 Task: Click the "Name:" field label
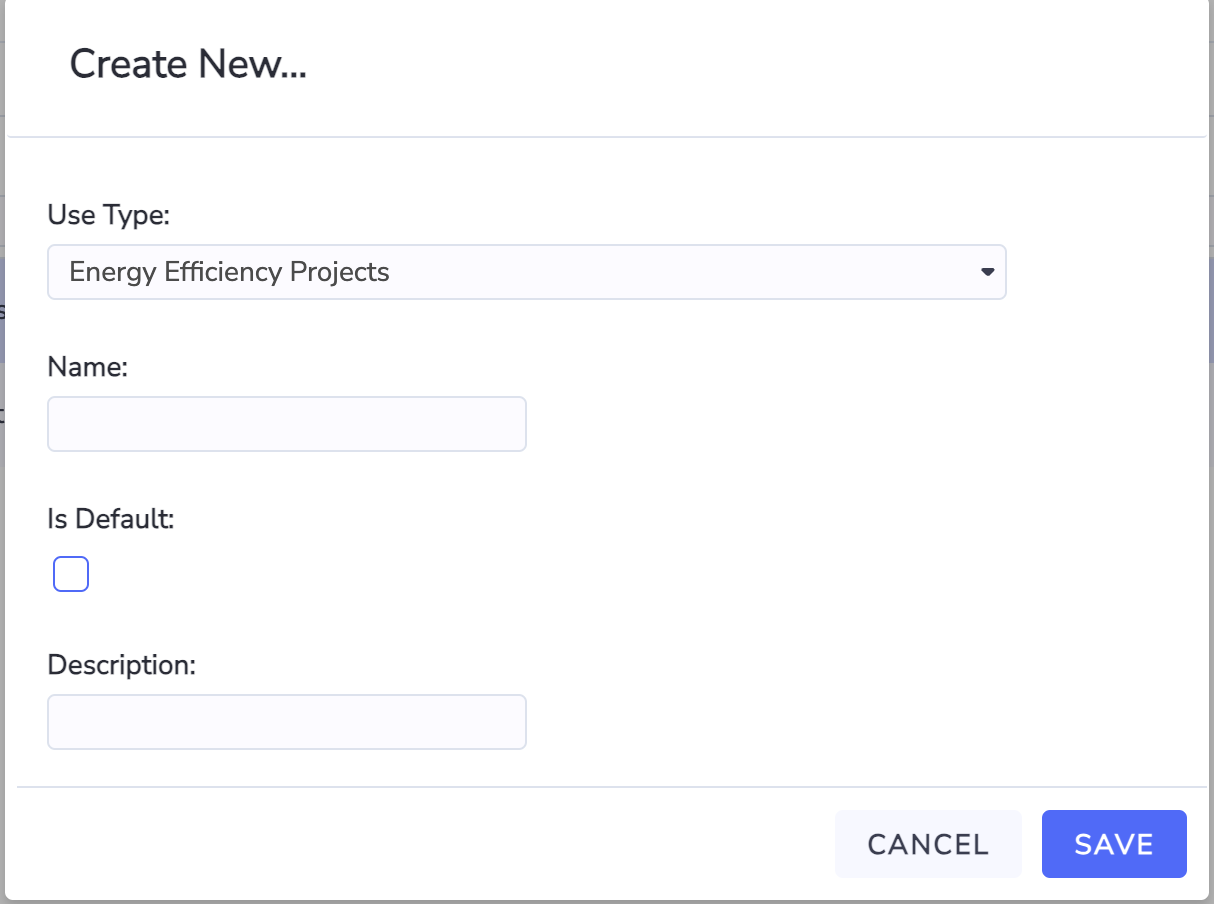click(x=88, y=367)
